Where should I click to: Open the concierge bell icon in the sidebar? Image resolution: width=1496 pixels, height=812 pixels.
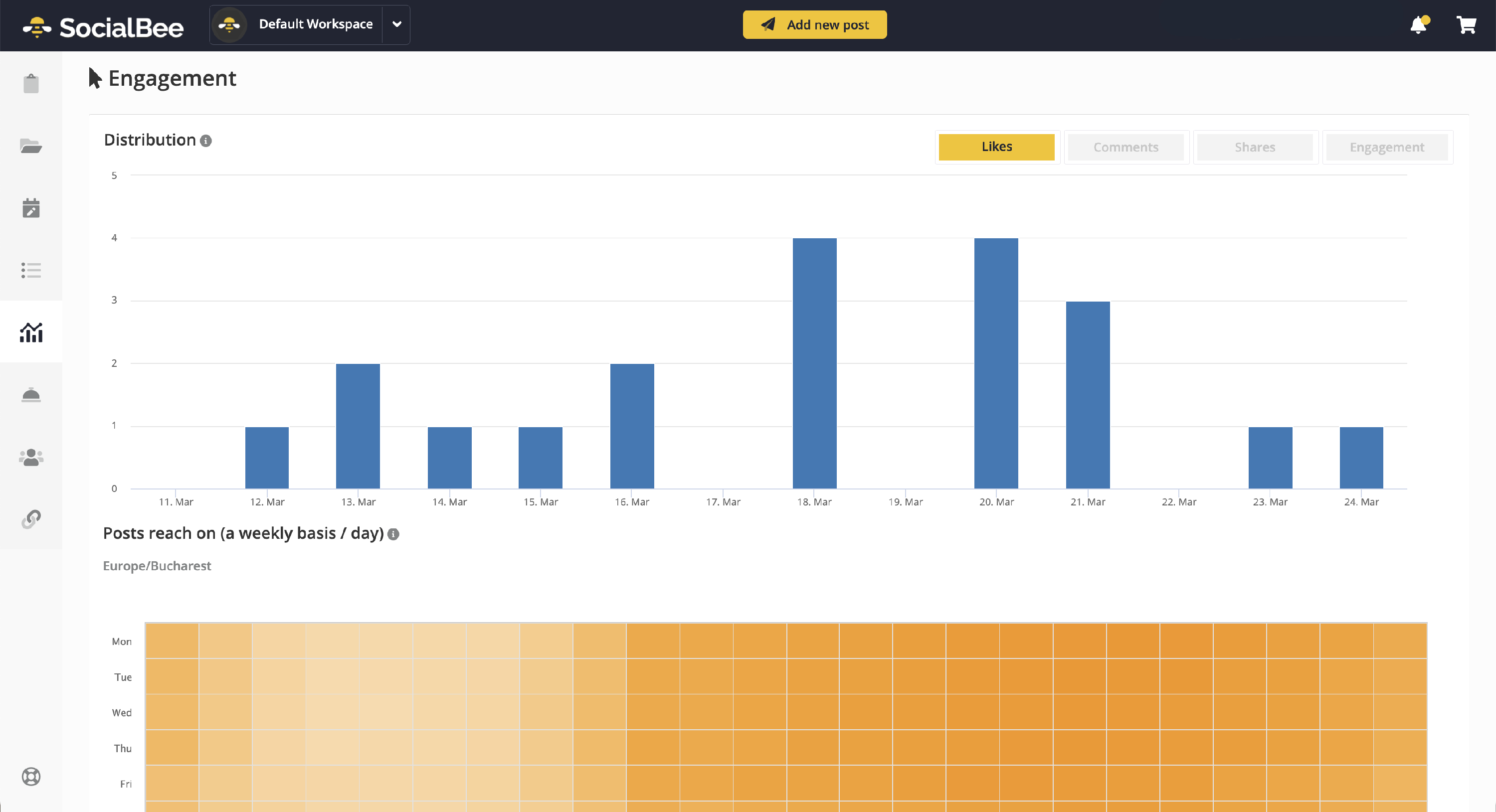31,395
